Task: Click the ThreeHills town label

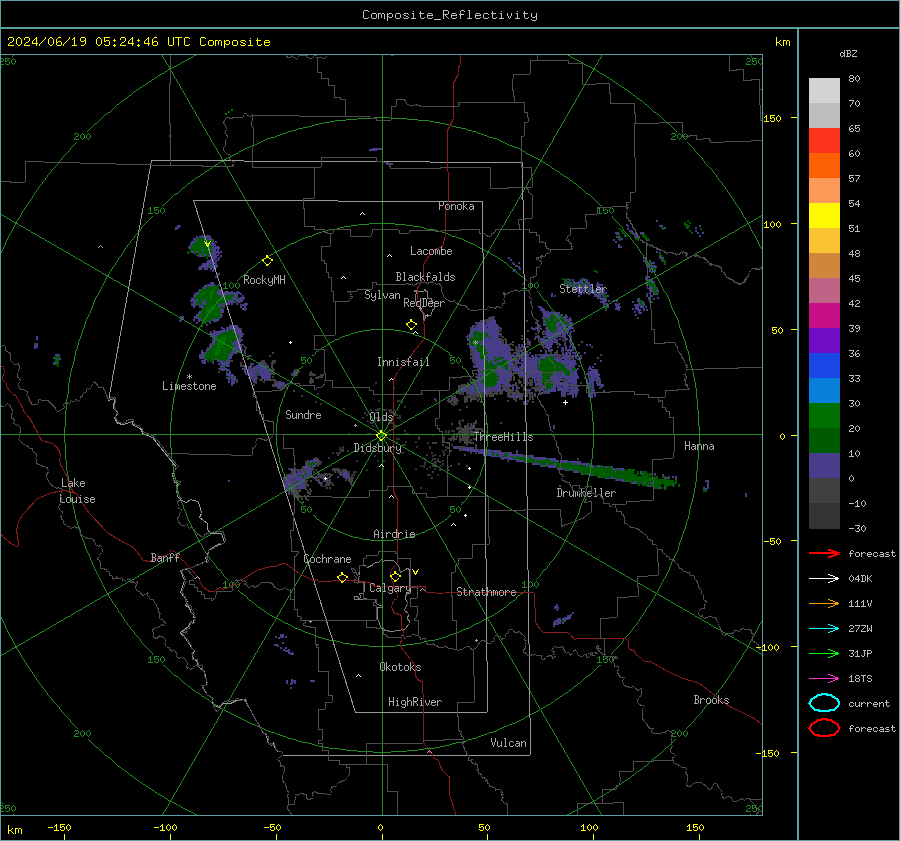Action: tap(503, 437)
